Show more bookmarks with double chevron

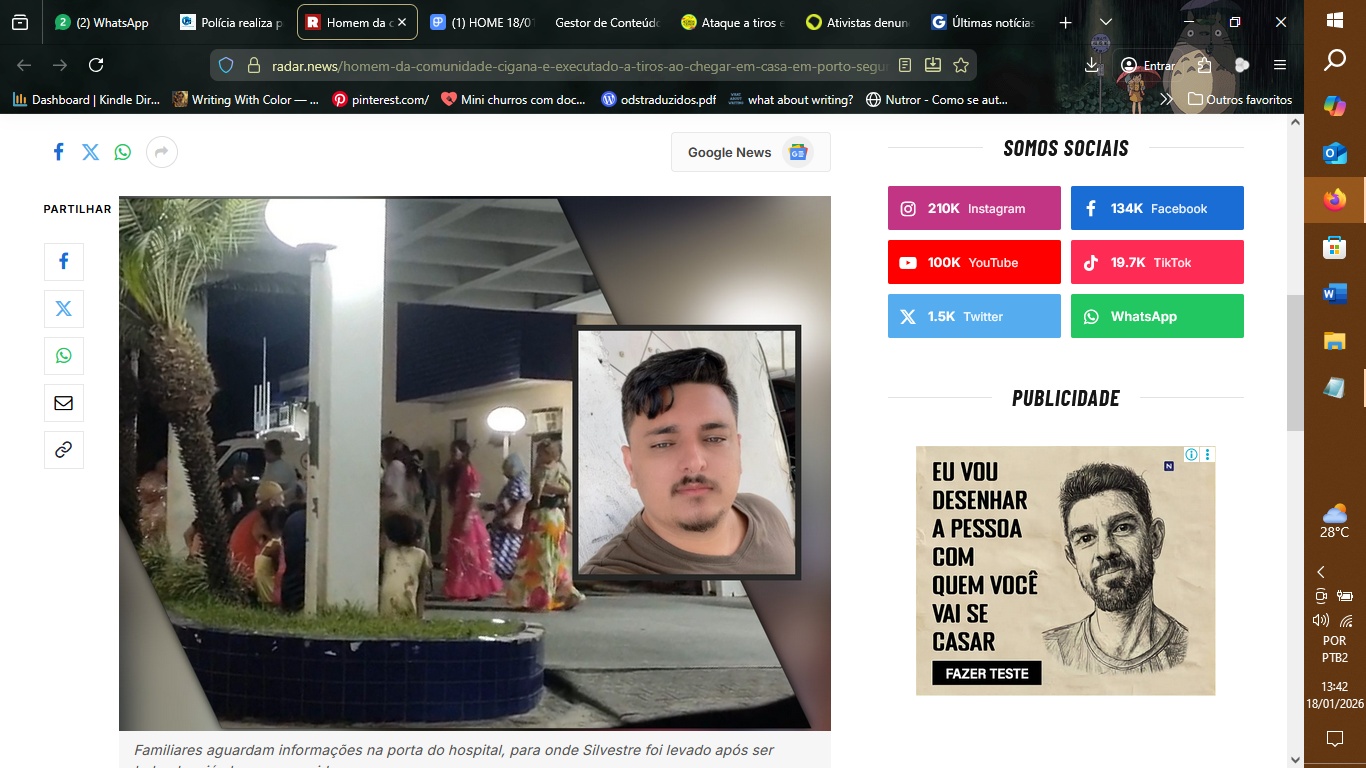[1166, 99]
